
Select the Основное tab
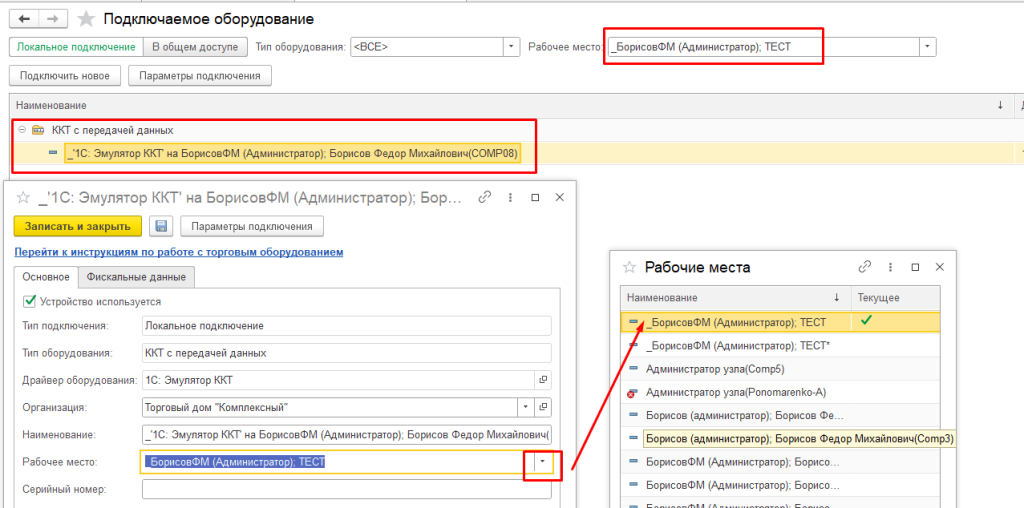pos(46,277)
